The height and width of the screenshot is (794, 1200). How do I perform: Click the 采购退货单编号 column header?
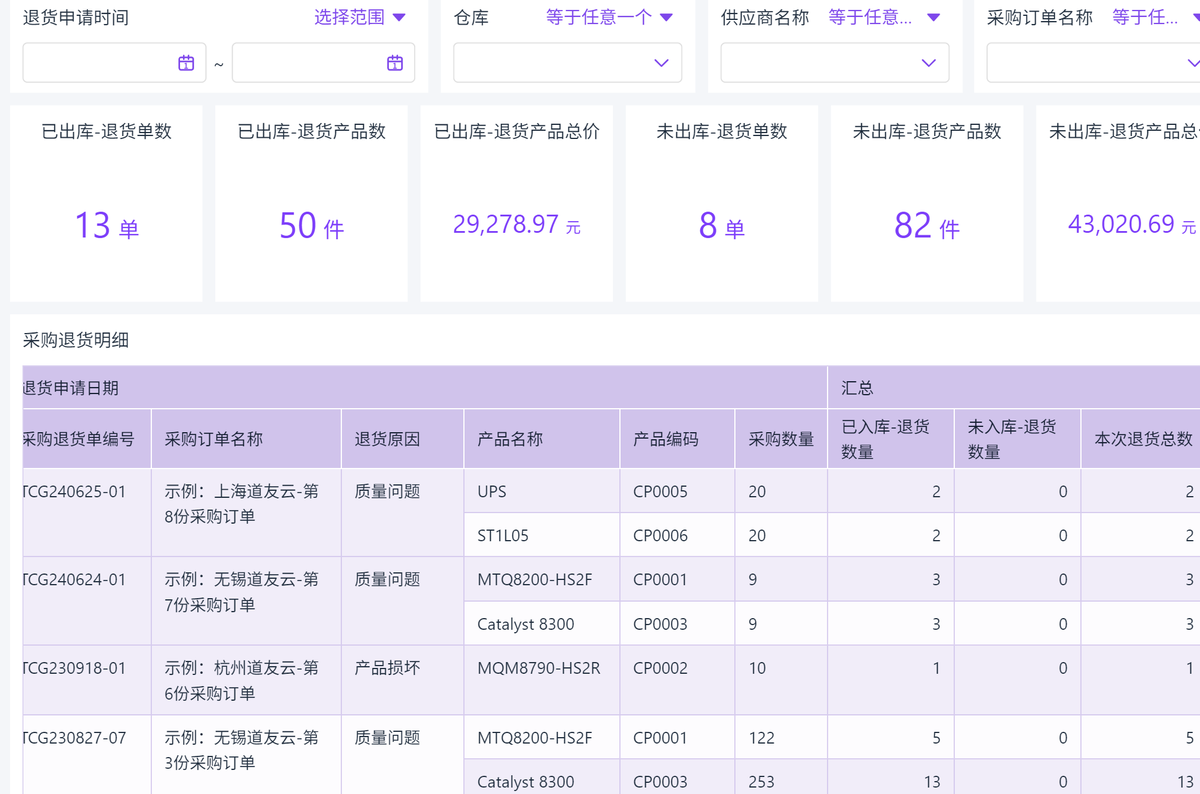(x=79, y=438)
